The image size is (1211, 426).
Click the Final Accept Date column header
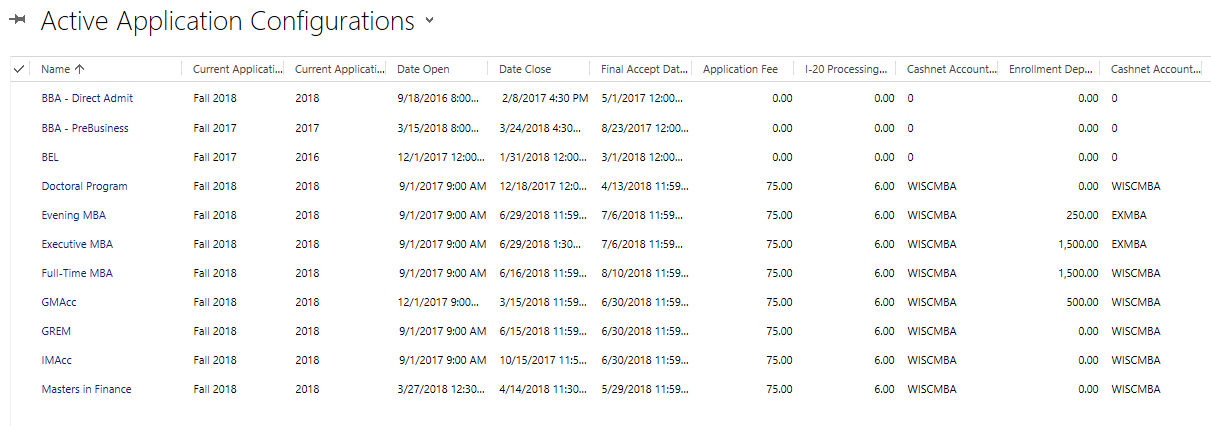tap(645, 69)
